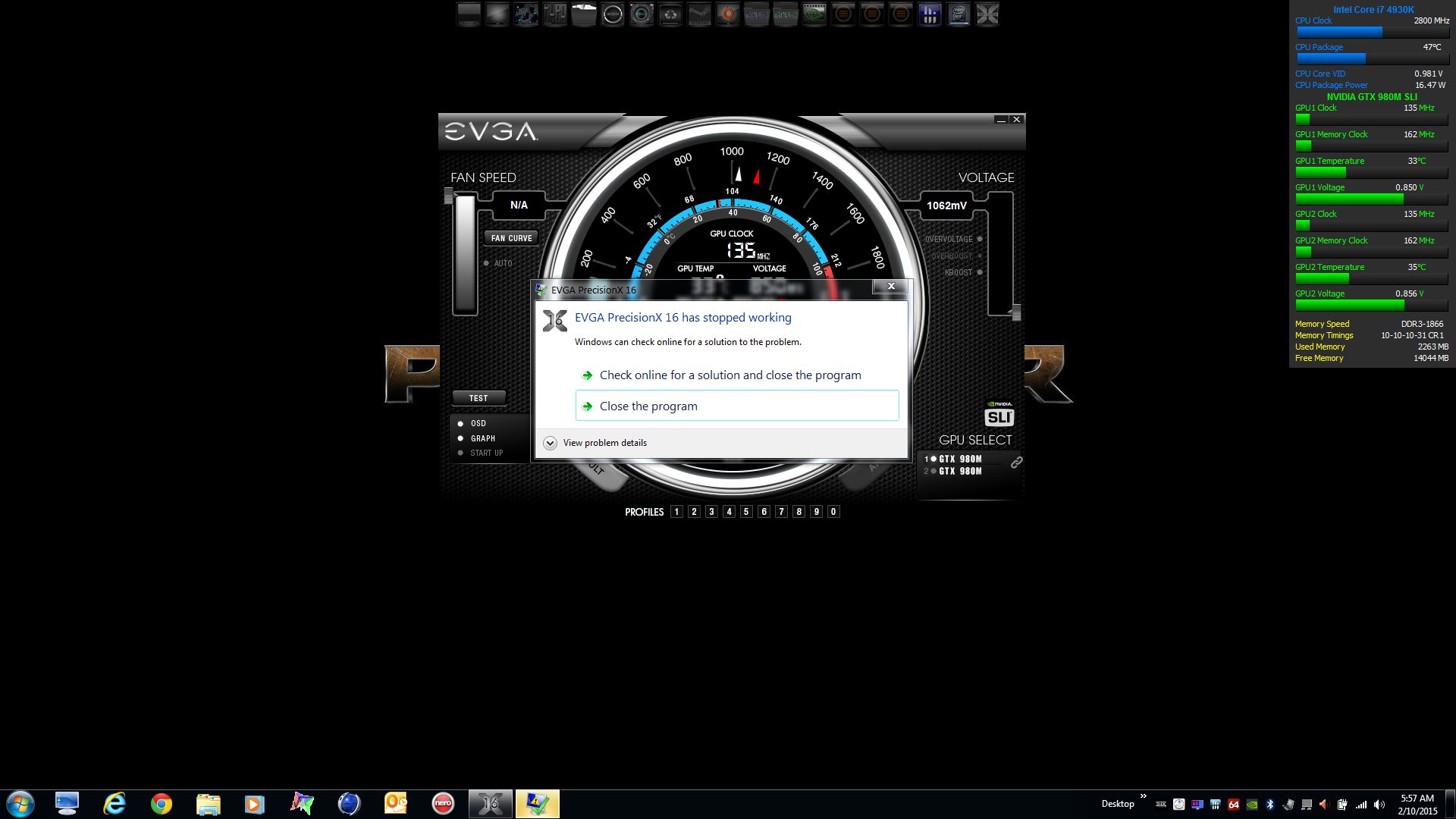Open Windows Media Player from taskbar
Viewport: 1456px width, 819px height.
[x=255, y=804]
